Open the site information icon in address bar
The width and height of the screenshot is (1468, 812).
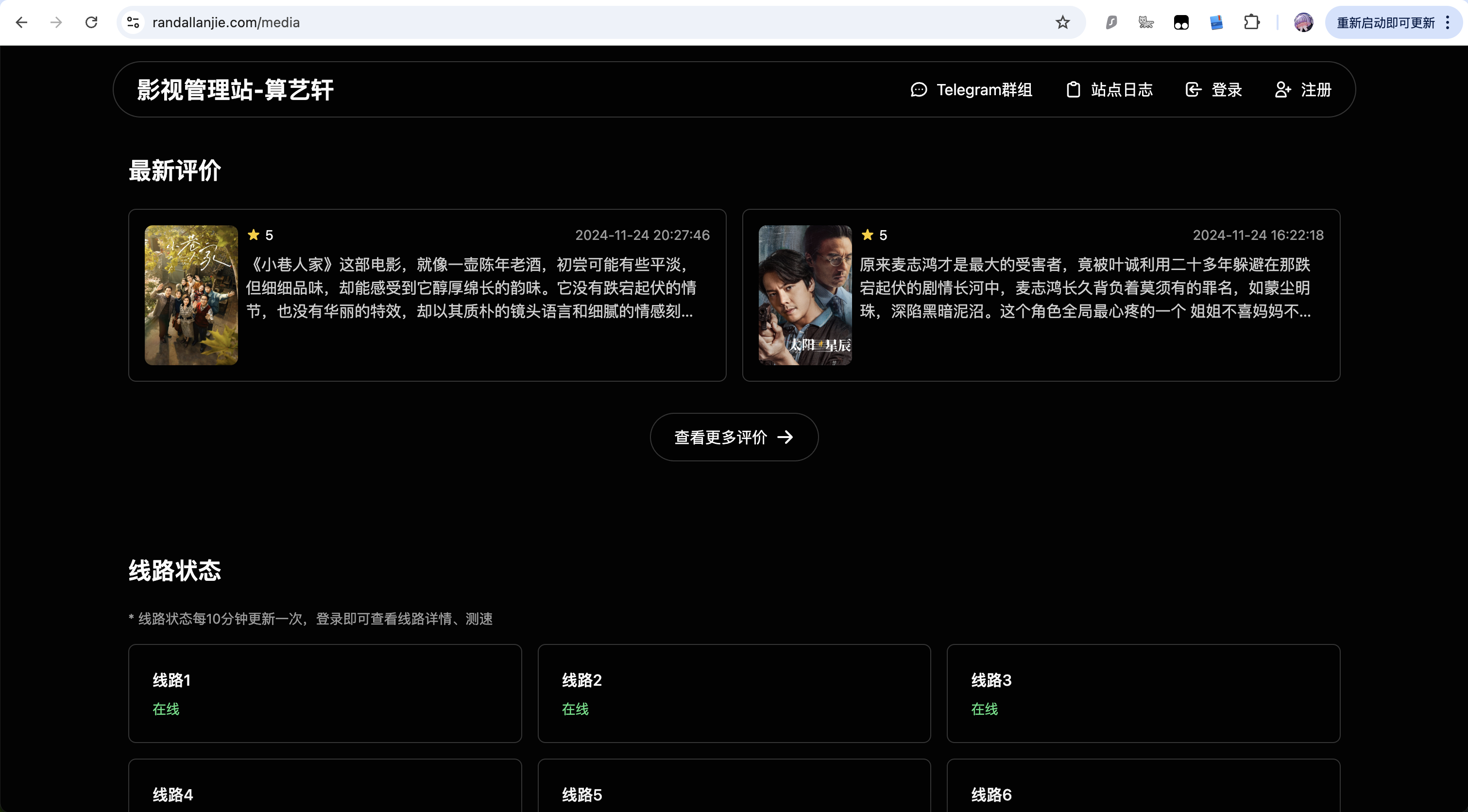pyautogui.click(x=133, y=22)
